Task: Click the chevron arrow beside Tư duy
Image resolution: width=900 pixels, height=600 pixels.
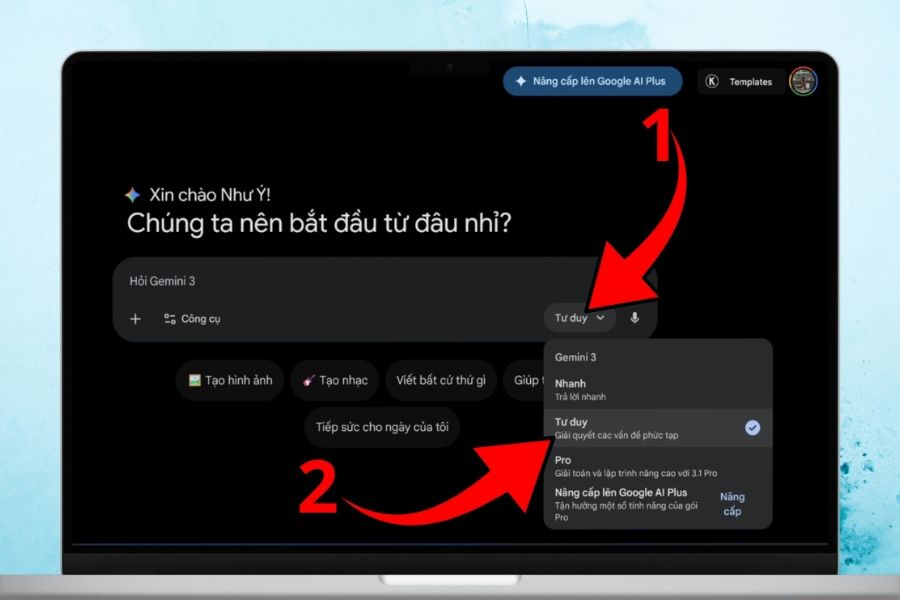Action: 600,318
